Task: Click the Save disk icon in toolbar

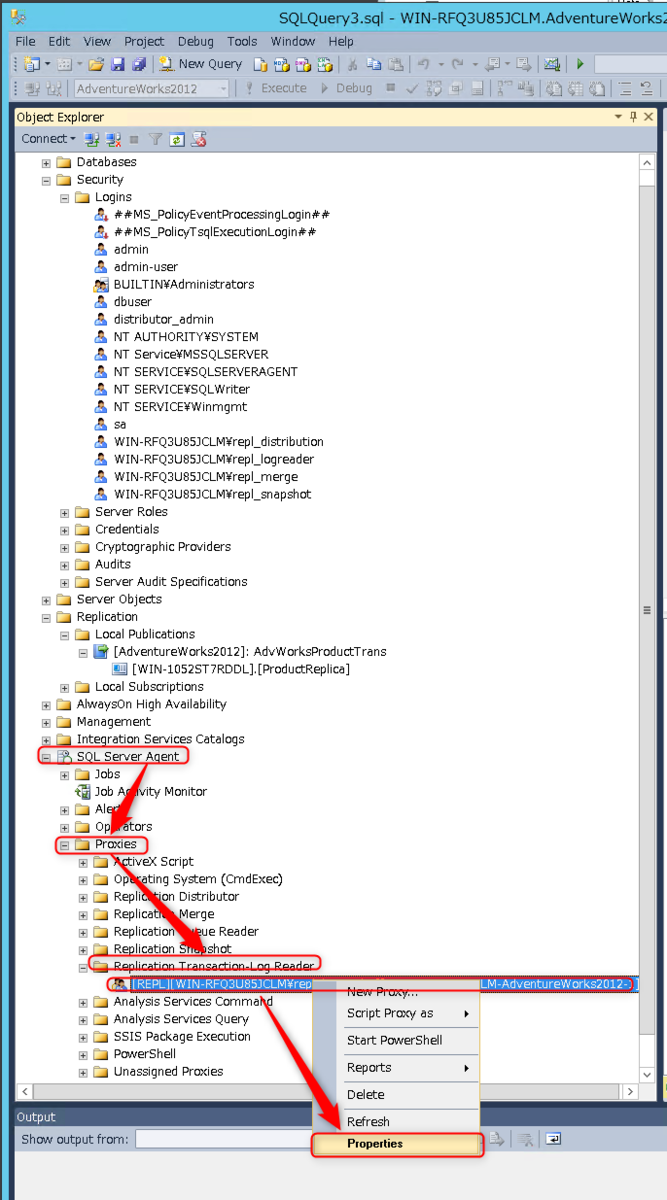Action: (118, 64)
